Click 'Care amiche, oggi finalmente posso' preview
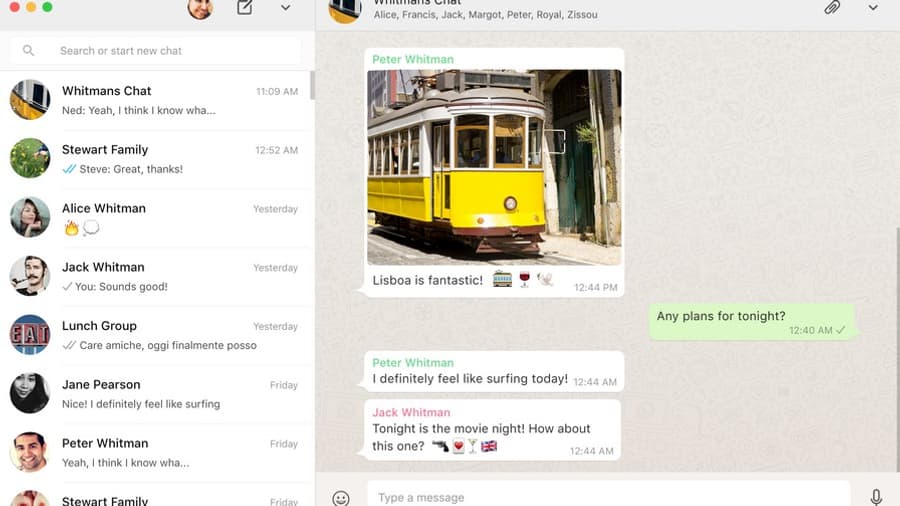The width and height of the screenshot is (900, 506). pos(168,345)
